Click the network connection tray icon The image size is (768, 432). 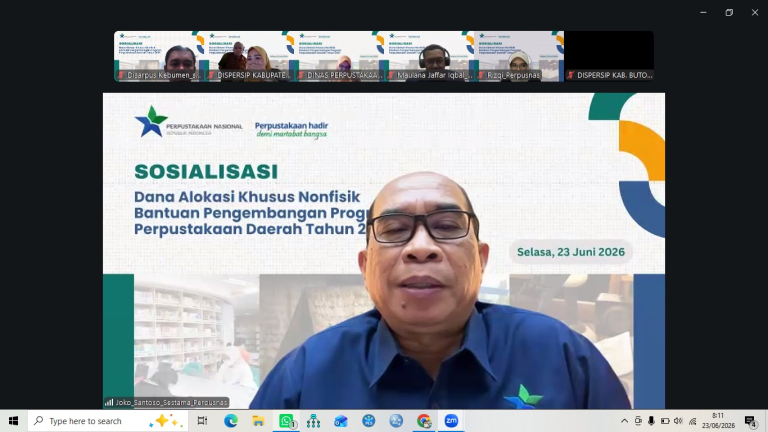pyautogui.click(x=692, y=421)
